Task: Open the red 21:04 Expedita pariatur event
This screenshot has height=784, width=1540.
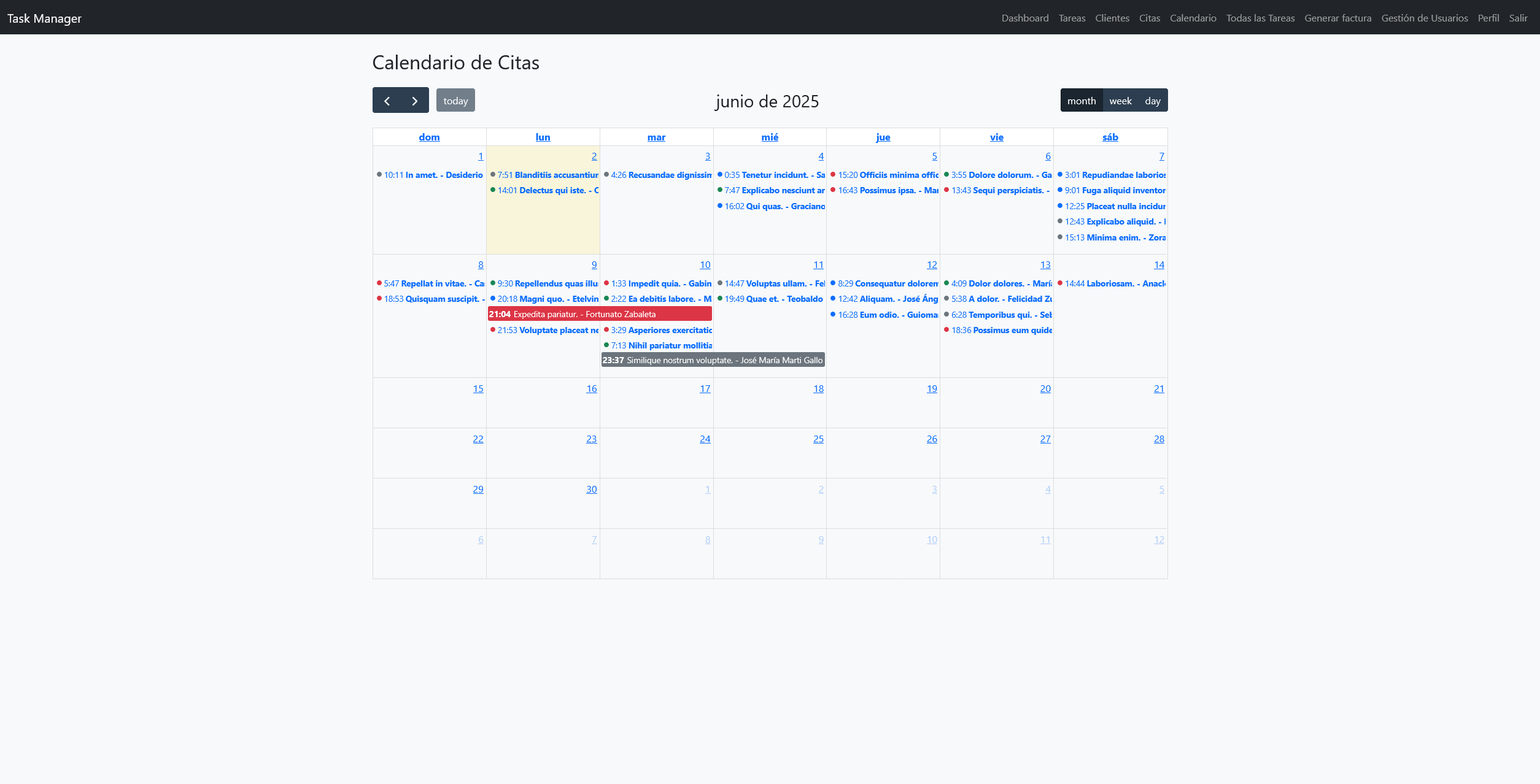Action: 600,314
